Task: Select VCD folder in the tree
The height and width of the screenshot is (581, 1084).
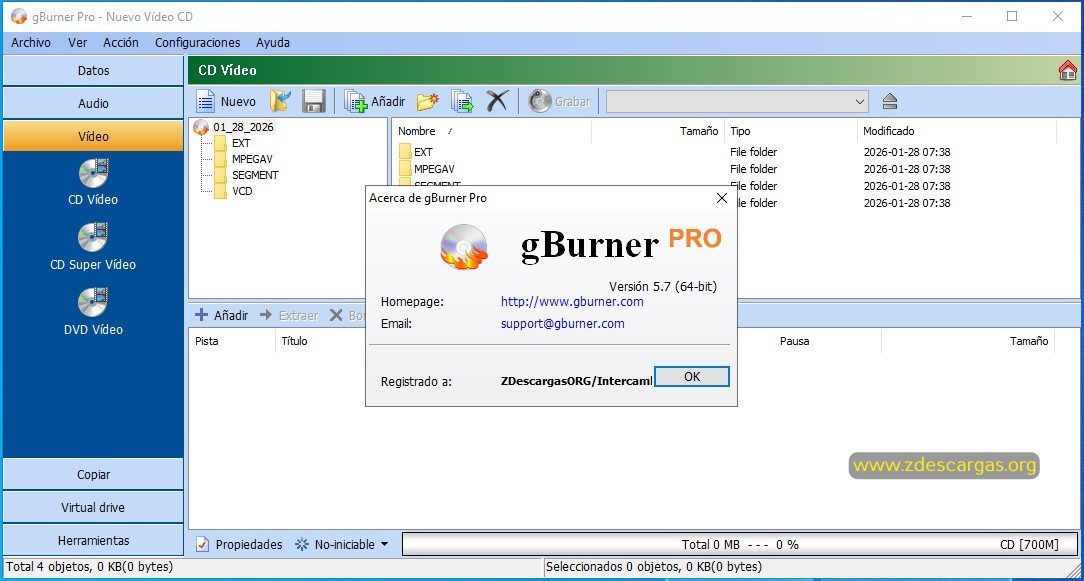Action: (242, 191)
